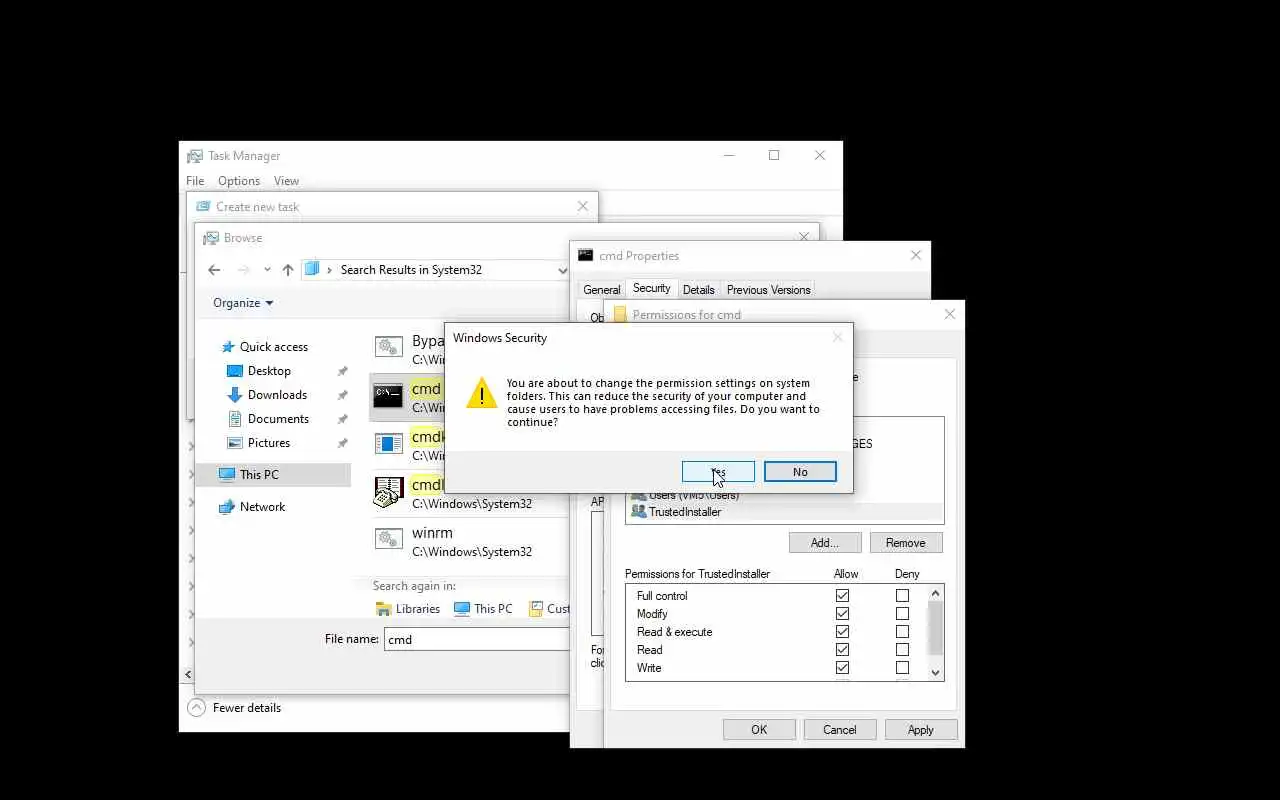Click the forward arrow in Browse dialog
This screenshot has height=800, width=1280.
[x=244, y=270]
